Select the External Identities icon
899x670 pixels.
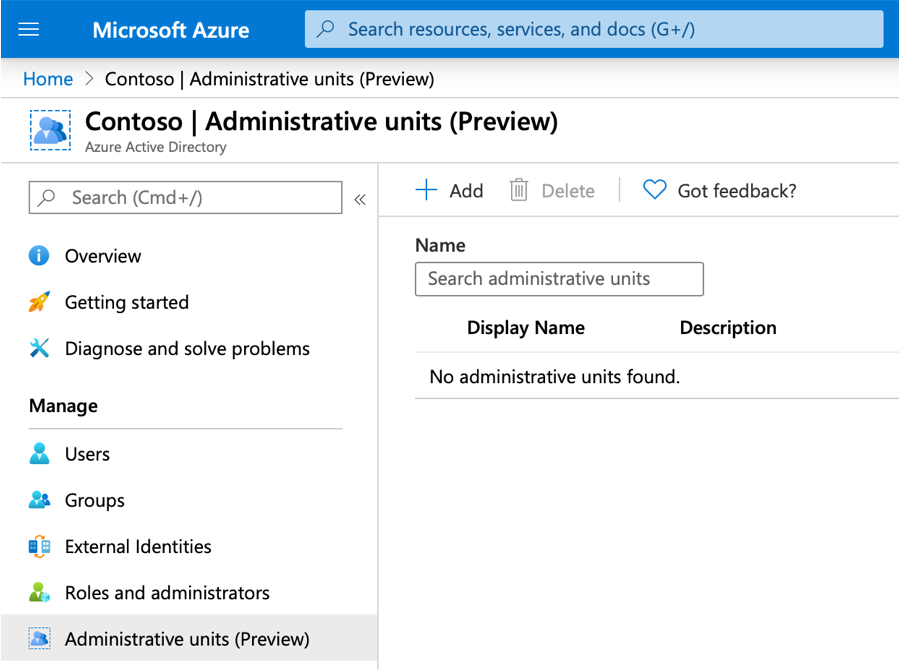tap(38, 546)
